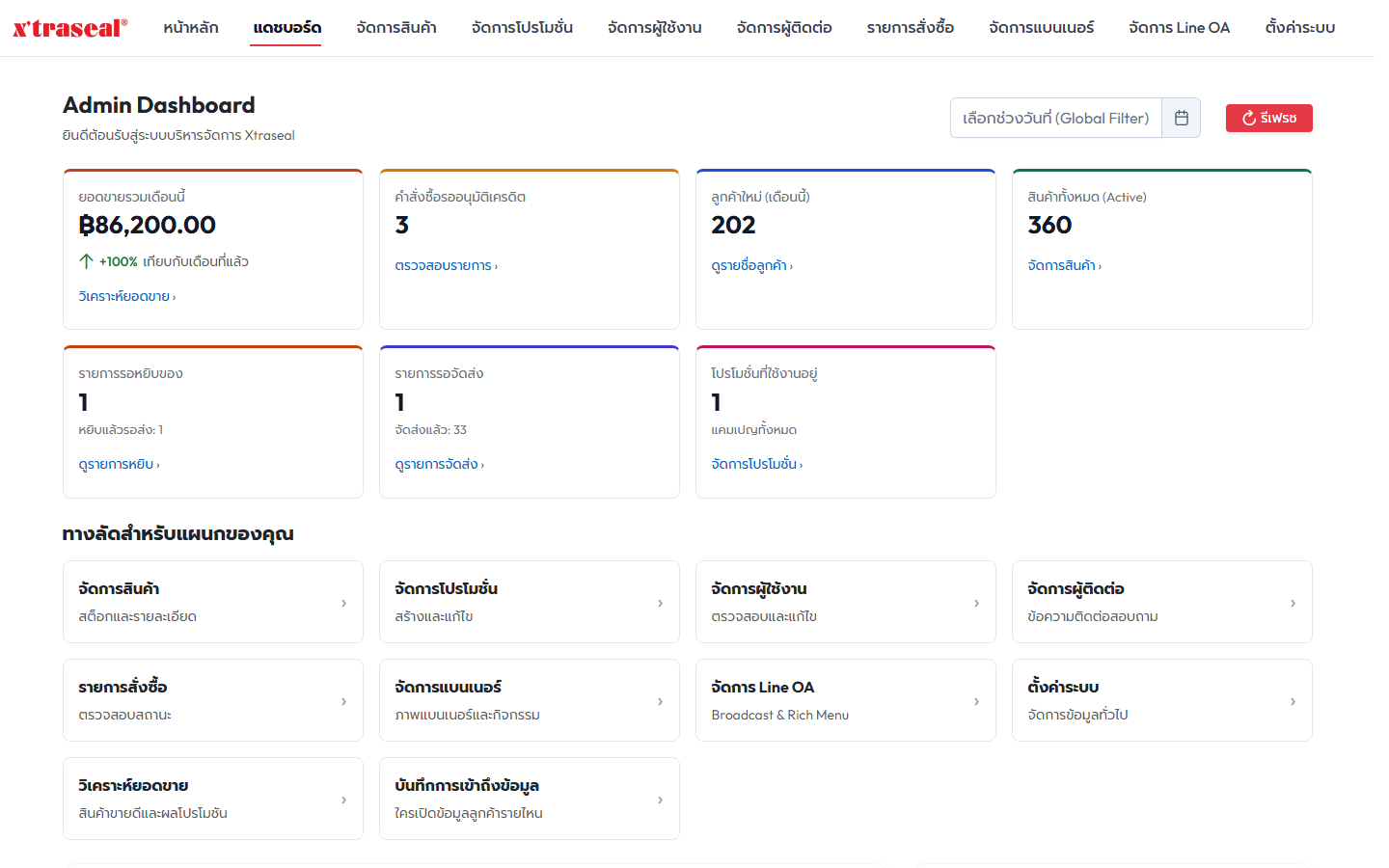Click the date range Global Filter field
The image size is (1389, 868).
pos(1056,118)
